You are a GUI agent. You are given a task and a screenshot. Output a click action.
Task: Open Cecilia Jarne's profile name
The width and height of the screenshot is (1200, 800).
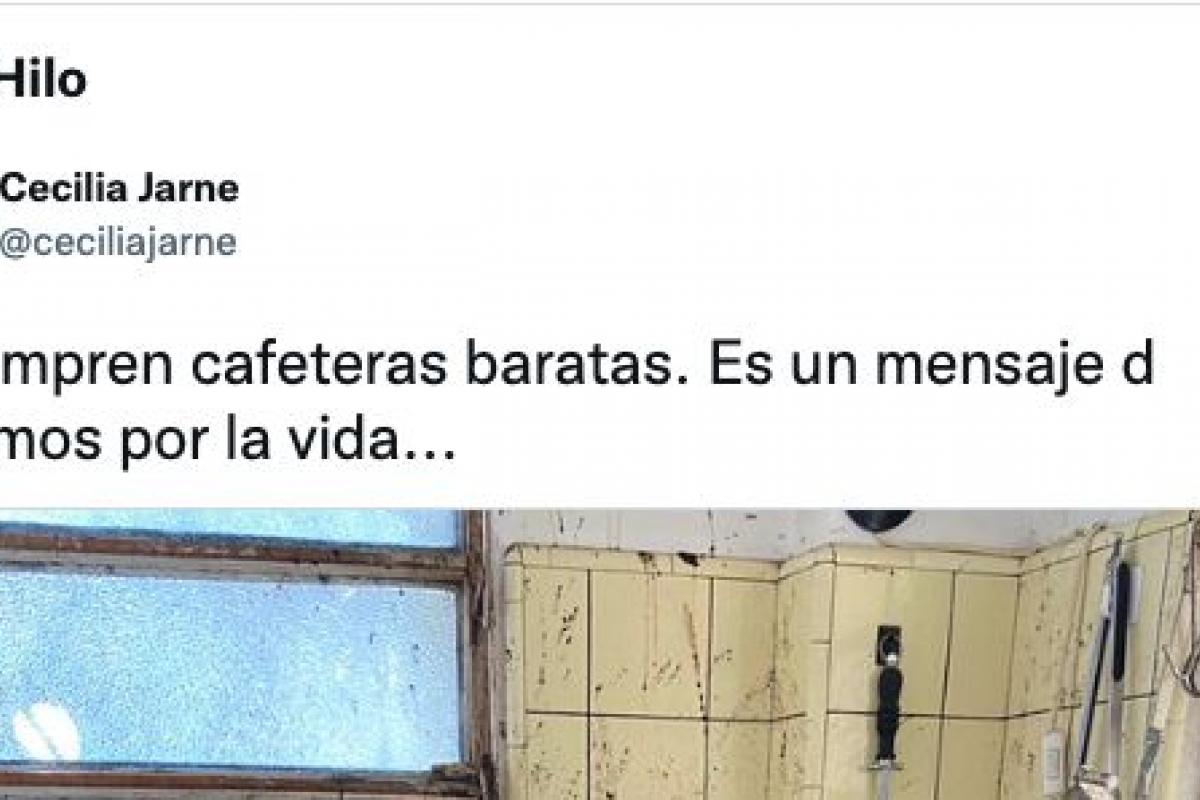click(119, 187)
